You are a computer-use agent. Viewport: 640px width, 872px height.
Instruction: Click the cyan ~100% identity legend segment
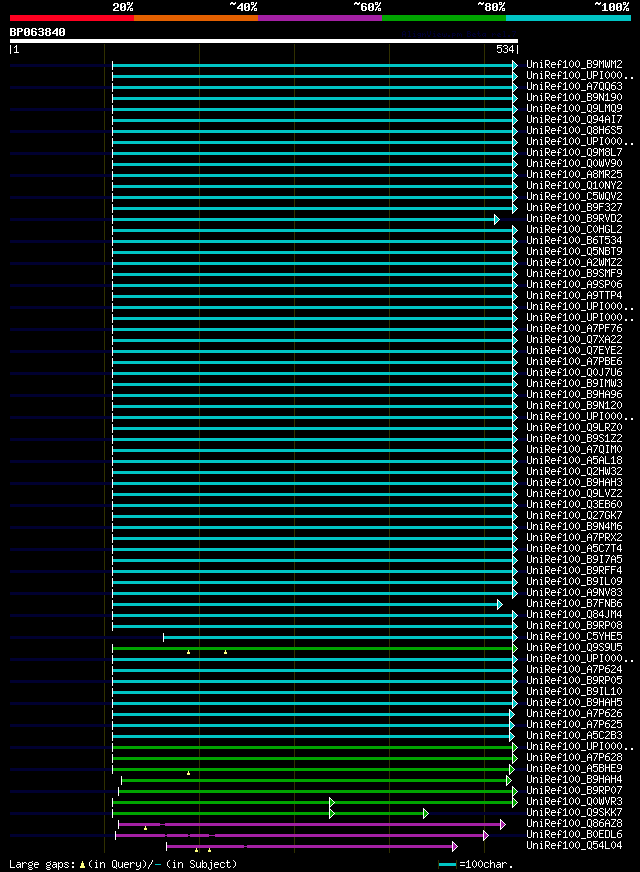pos(568,18)
